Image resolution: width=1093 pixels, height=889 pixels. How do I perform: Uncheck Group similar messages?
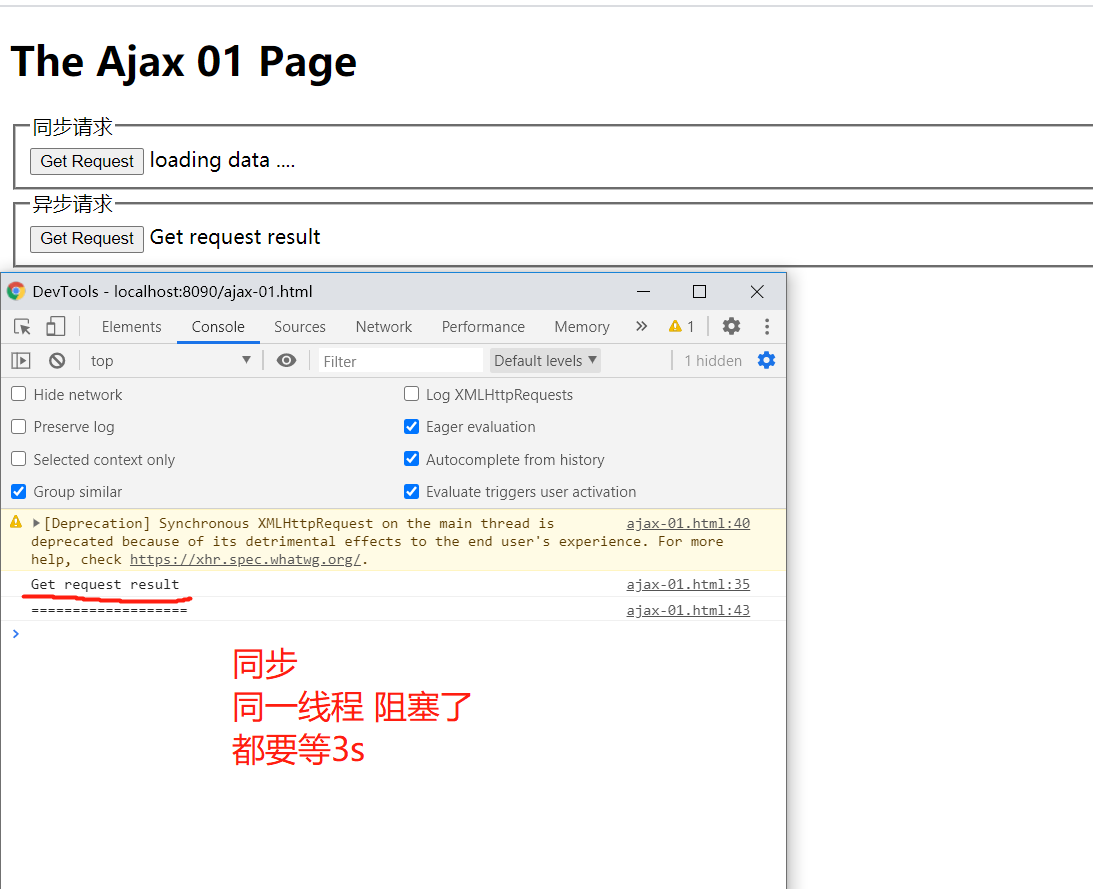17,491
